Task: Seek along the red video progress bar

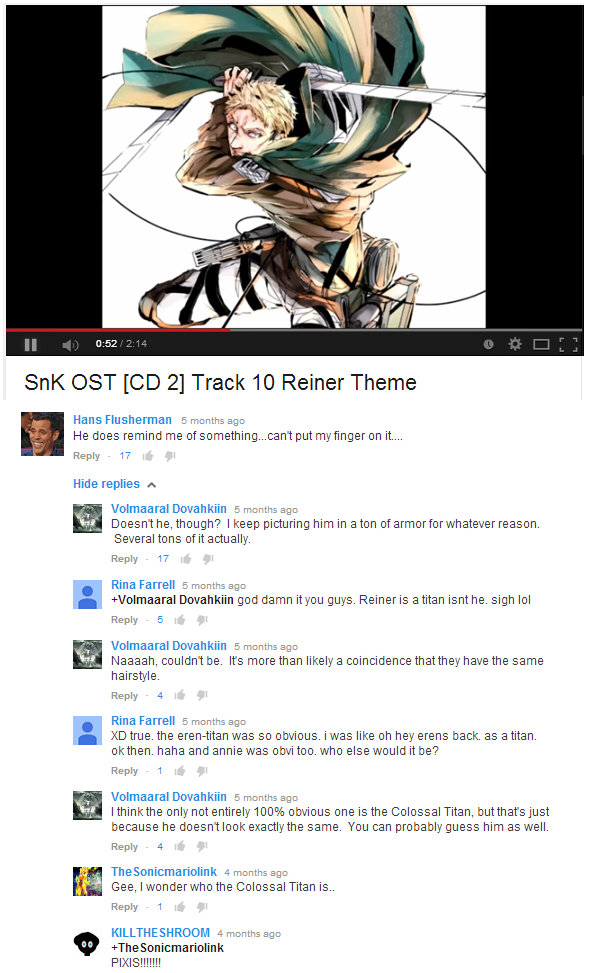Action: [294, 330]
